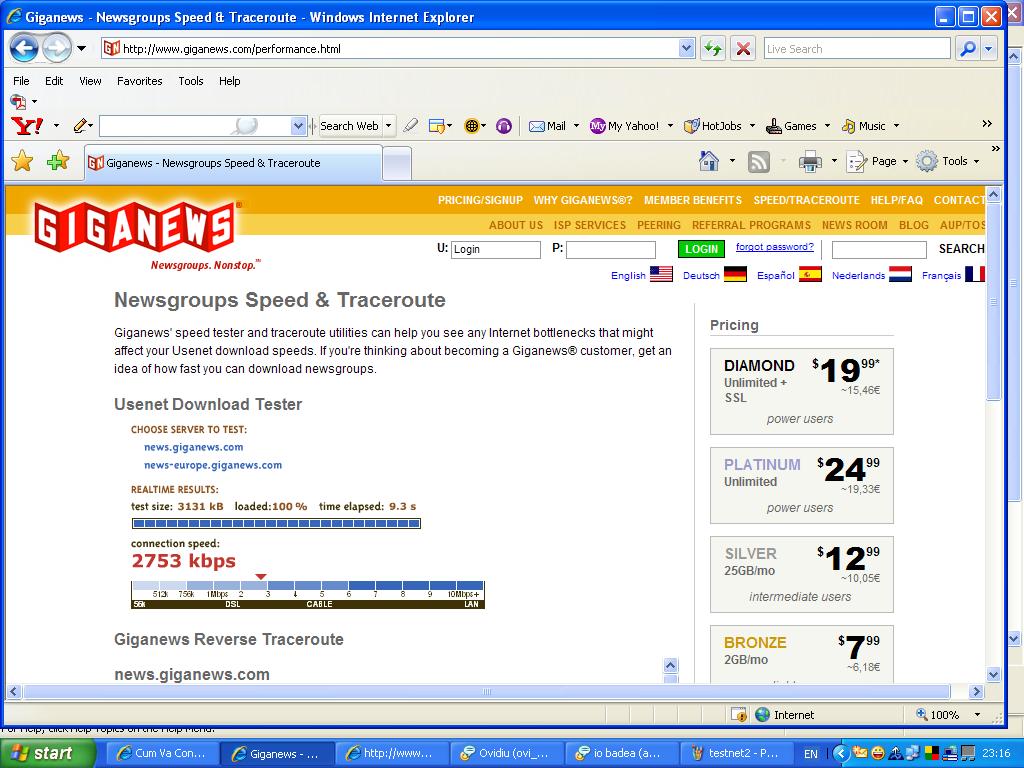The width and height of the screenshot is (1024, 768).
Task: Open the PEERING nav link
Action: click(658, 225)
